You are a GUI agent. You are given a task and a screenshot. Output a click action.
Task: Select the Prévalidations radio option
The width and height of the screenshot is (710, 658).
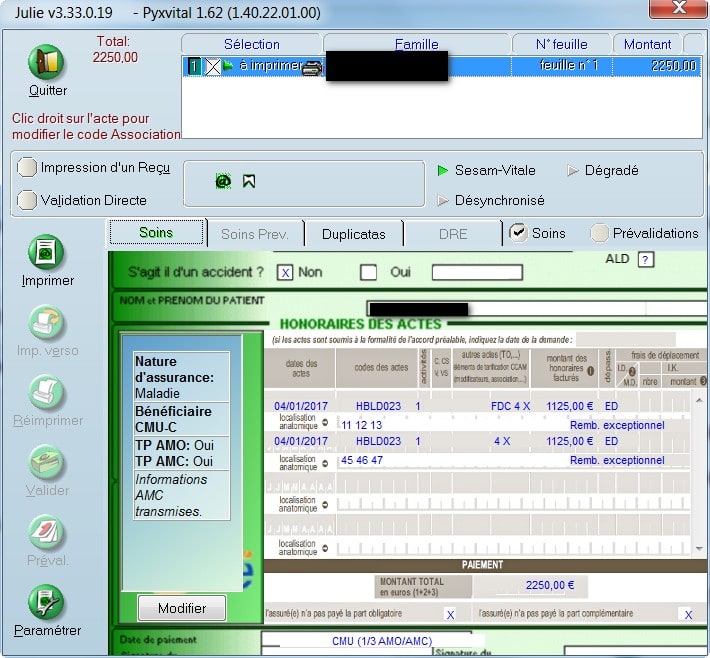pyautogui.click(x=599, y=233)
